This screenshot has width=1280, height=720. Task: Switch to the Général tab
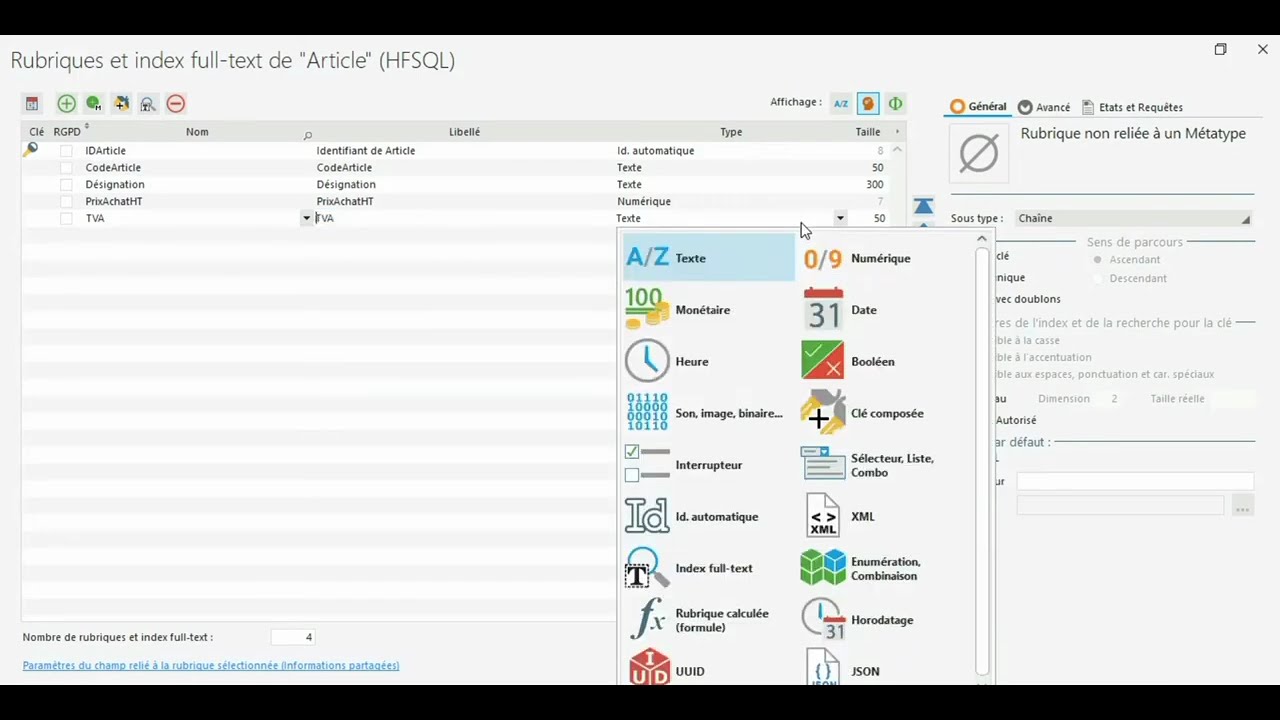pos(978,107)
